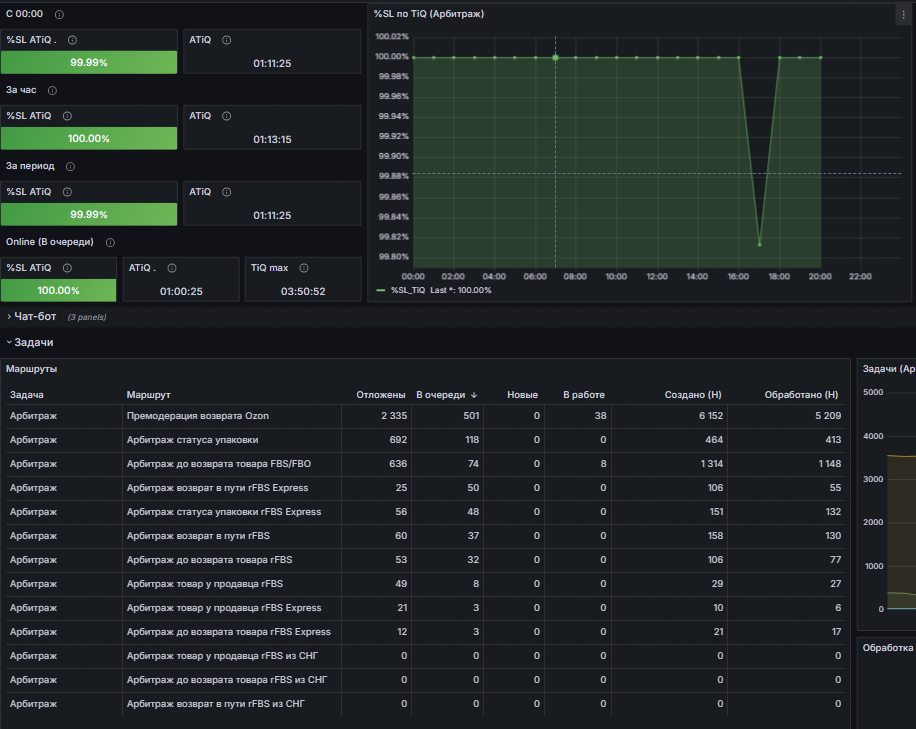Sort table by Обработано (Н) column header
Image resolution: width=916 pixels, height=729 pixels.
(802, 395)
